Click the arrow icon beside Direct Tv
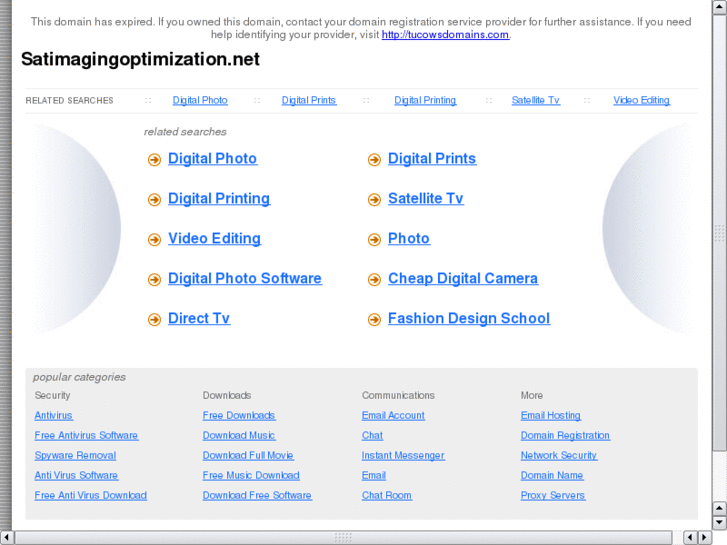The image size is (727, 545). click(x=154, y=320)
